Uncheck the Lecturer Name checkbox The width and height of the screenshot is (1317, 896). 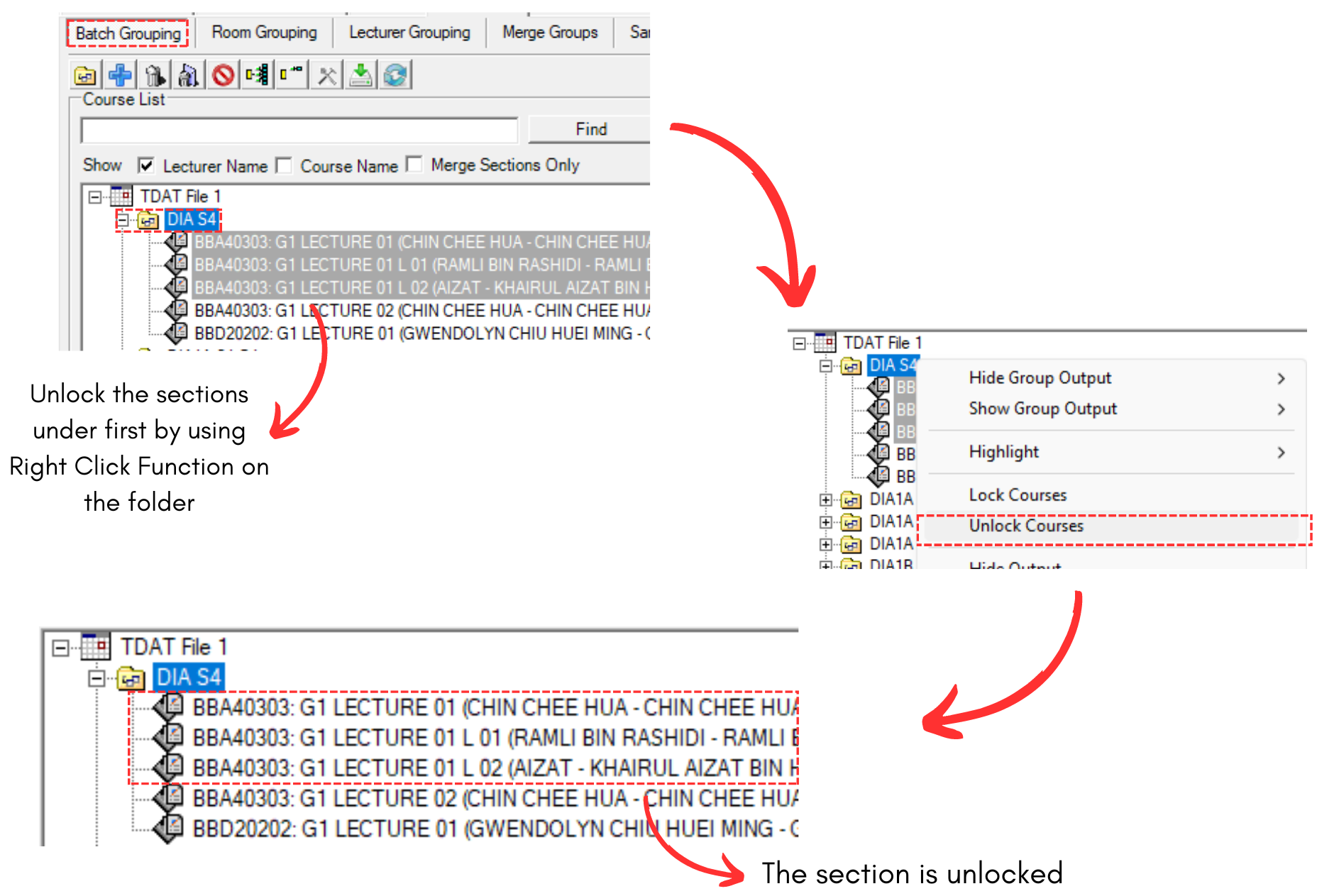pyautogui.click(x=146, y=165)
